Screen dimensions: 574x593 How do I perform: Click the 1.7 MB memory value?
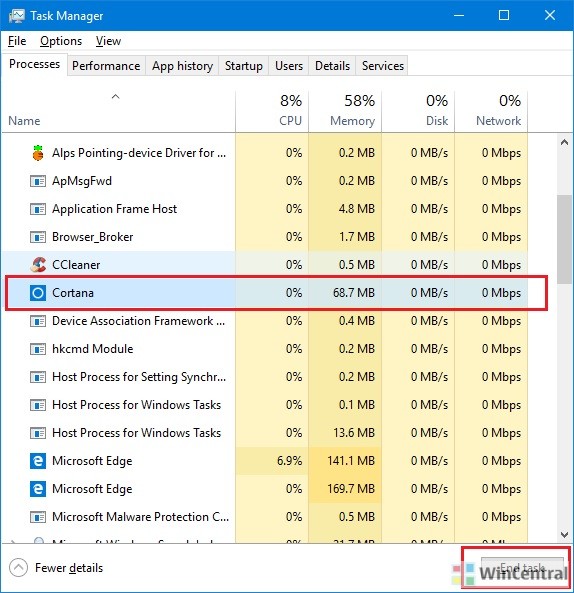(357, 237)
